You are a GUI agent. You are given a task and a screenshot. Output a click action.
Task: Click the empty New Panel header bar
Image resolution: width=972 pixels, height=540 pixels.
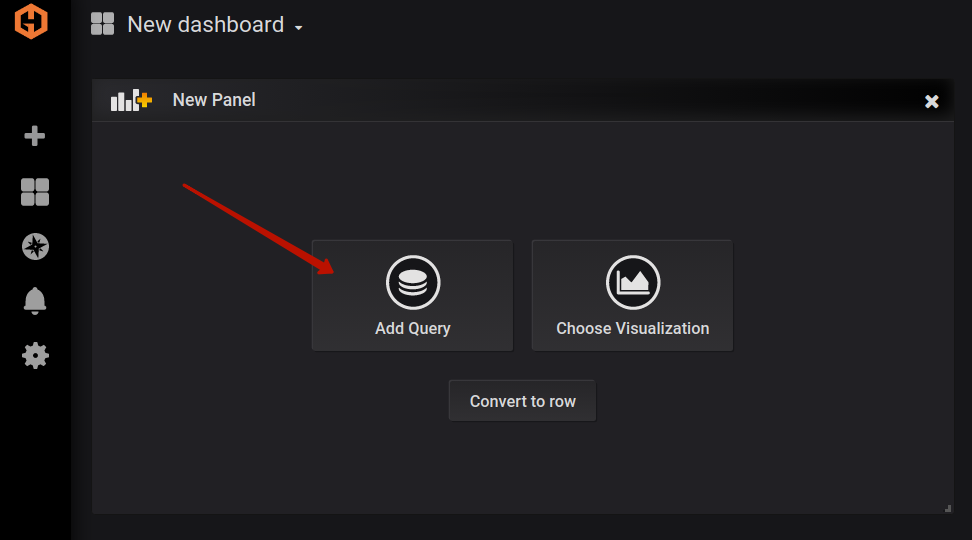click(x=589, y=100)
